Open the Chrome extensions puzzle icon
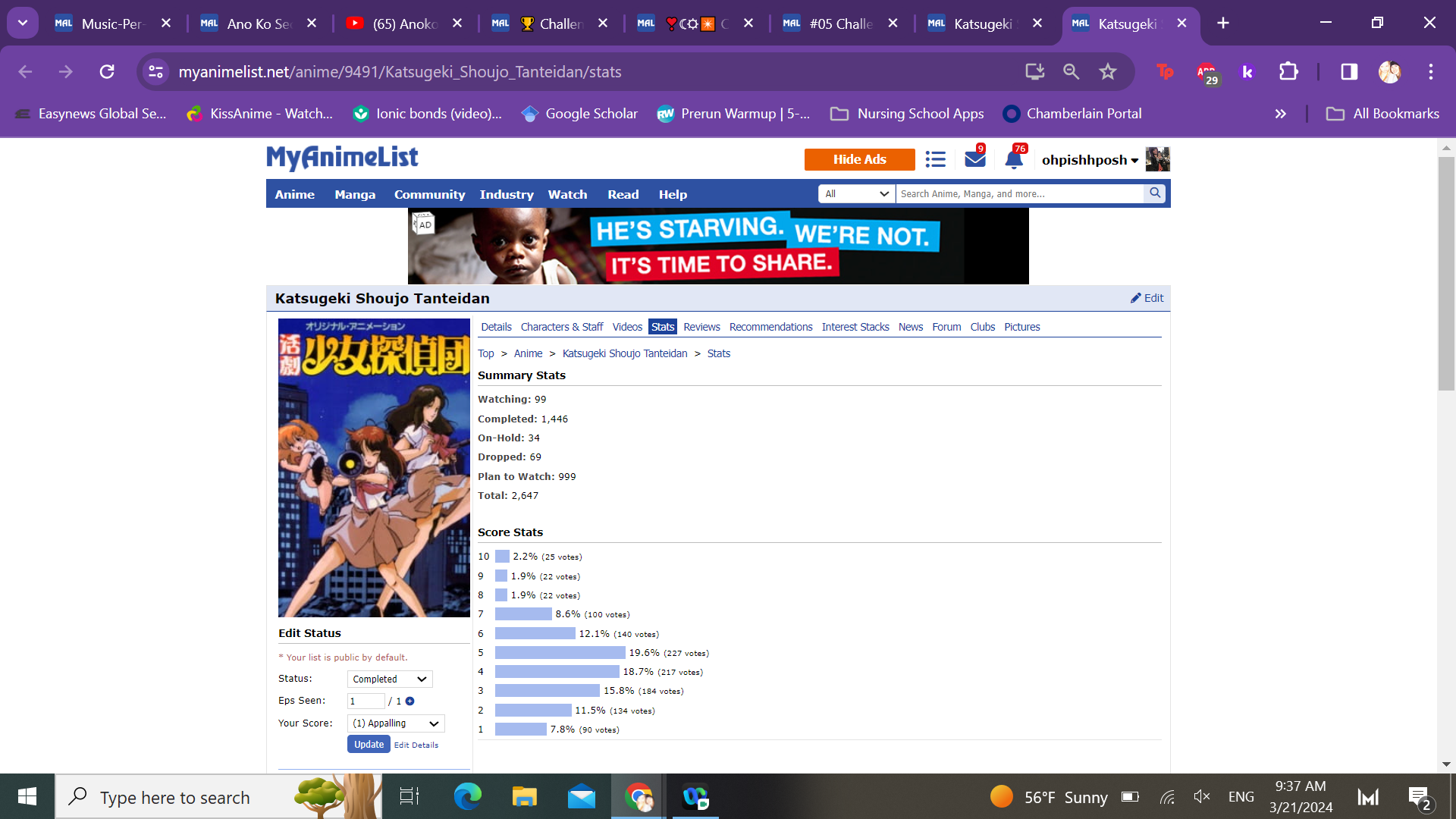The image size is (1456, 819). point(1288,71)
